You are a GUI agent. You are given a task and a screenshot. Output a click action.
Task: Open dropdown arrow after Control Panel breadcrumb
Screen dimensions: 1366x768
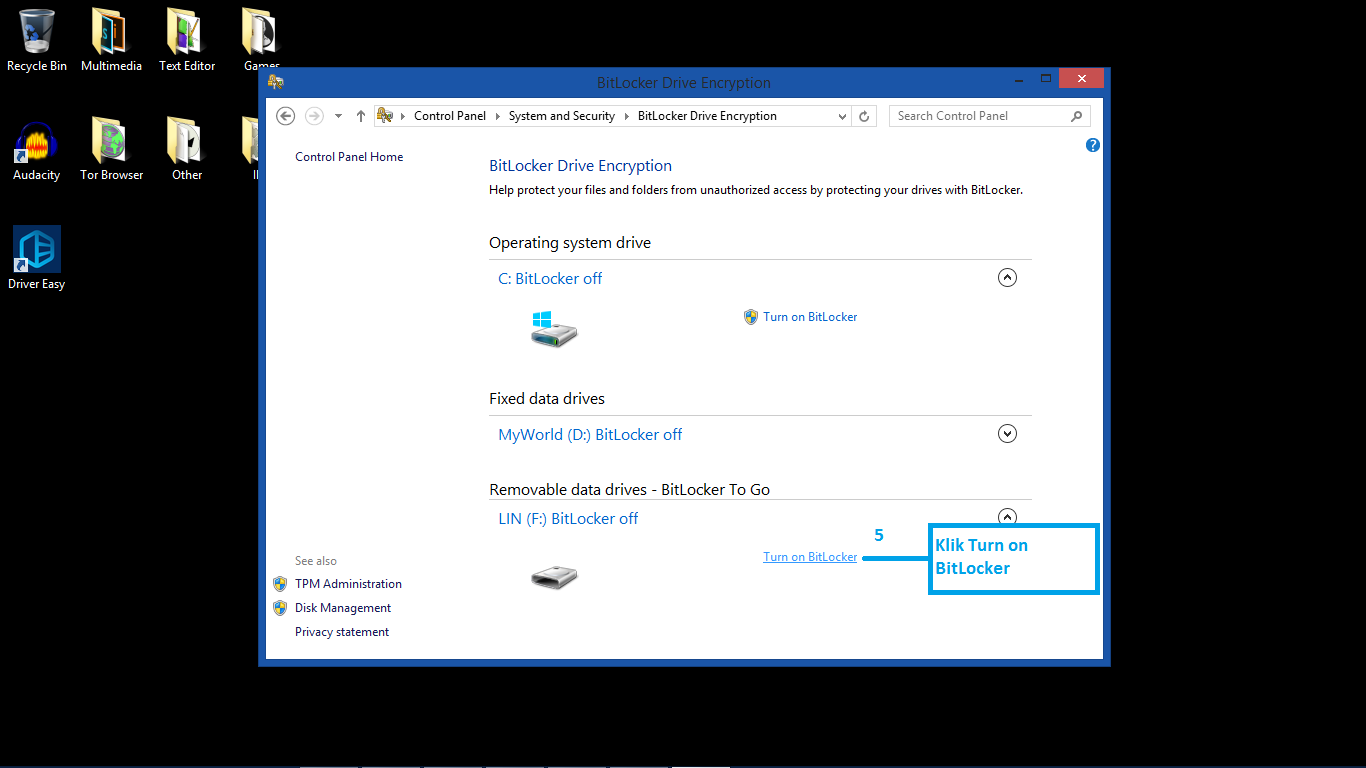(497, 116)
